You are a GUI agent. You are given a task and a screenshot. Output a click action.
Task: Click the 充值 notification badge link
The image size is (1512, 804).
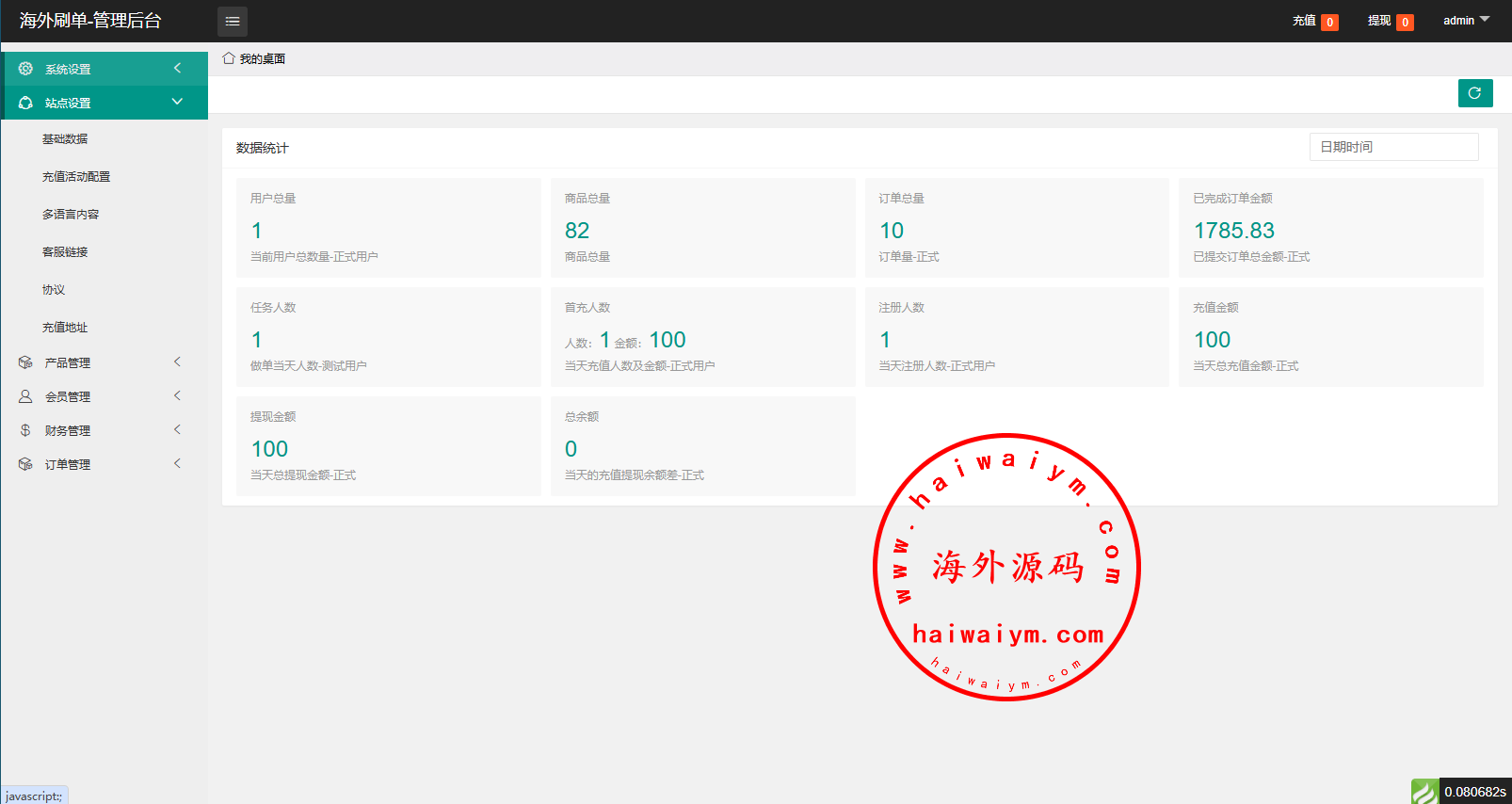pos(1315,22)
